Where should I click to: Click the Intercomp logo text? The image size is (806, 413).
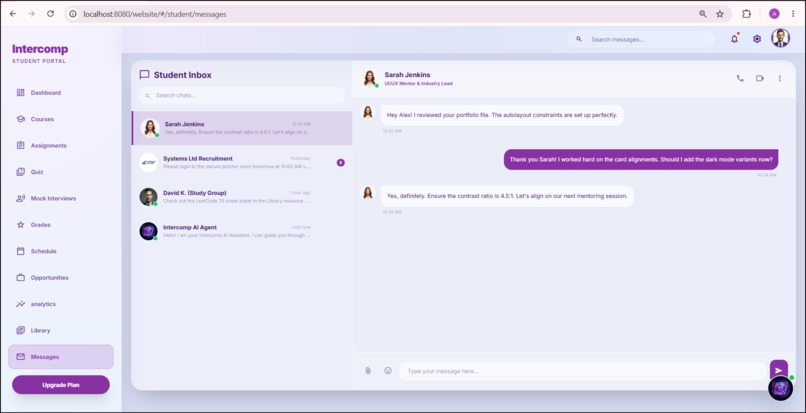point(40,49)
